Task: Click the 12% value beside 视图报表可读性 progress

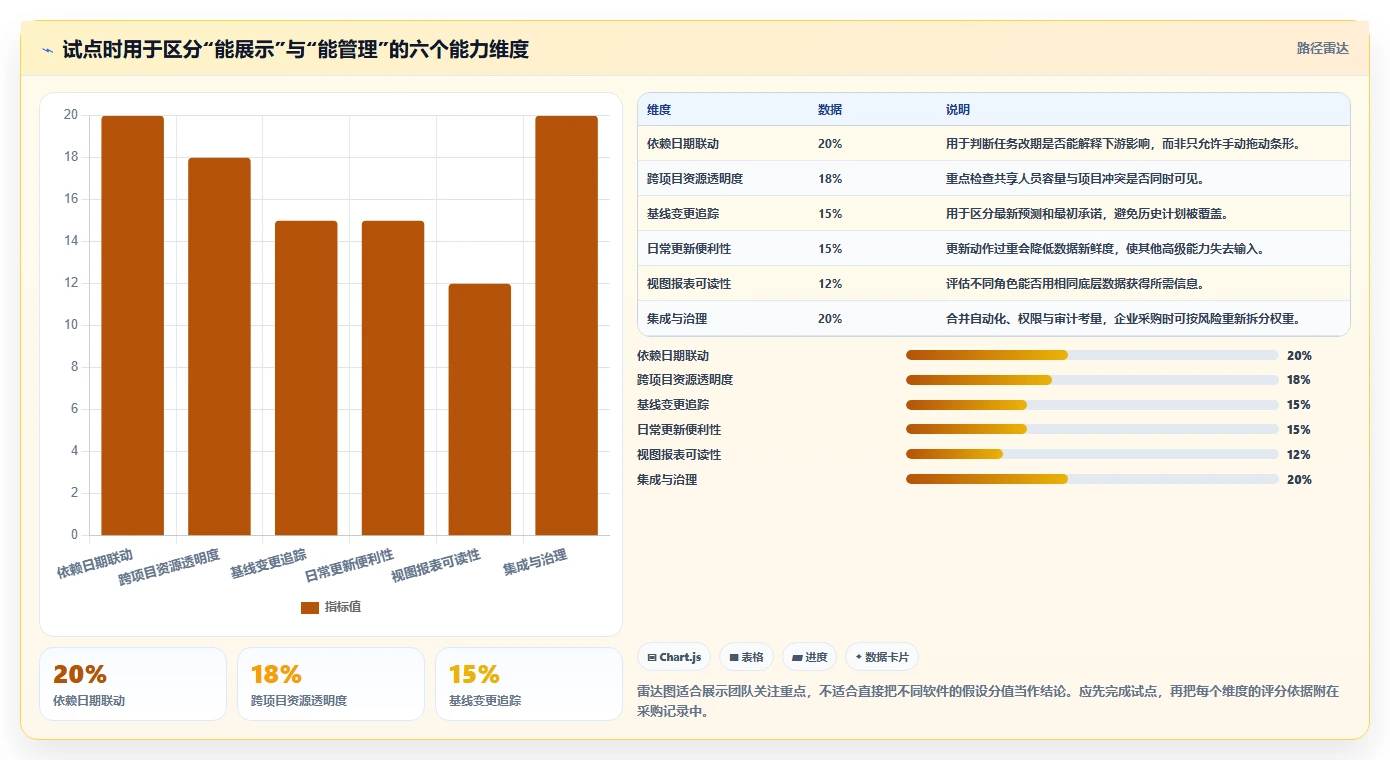Action: click(1299, 455)
